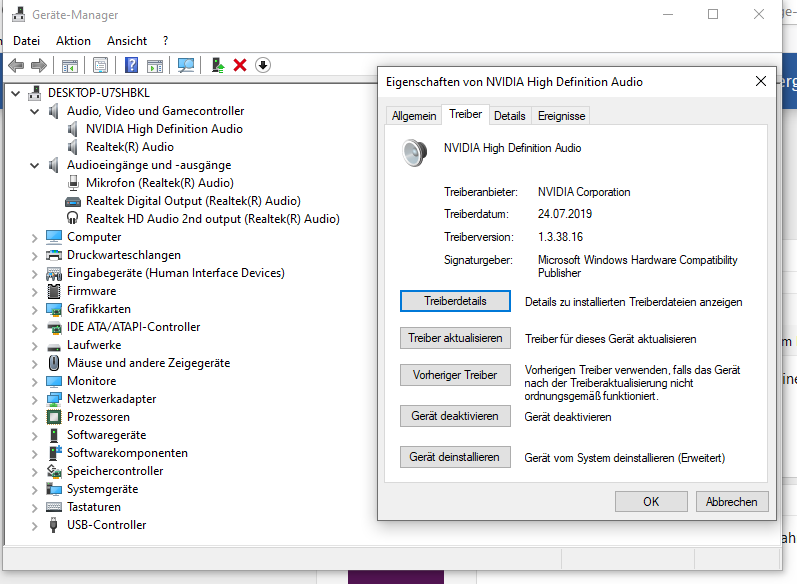Click the Vorheriger Treiber button
797x584 pixels.
tap(455, 375)
